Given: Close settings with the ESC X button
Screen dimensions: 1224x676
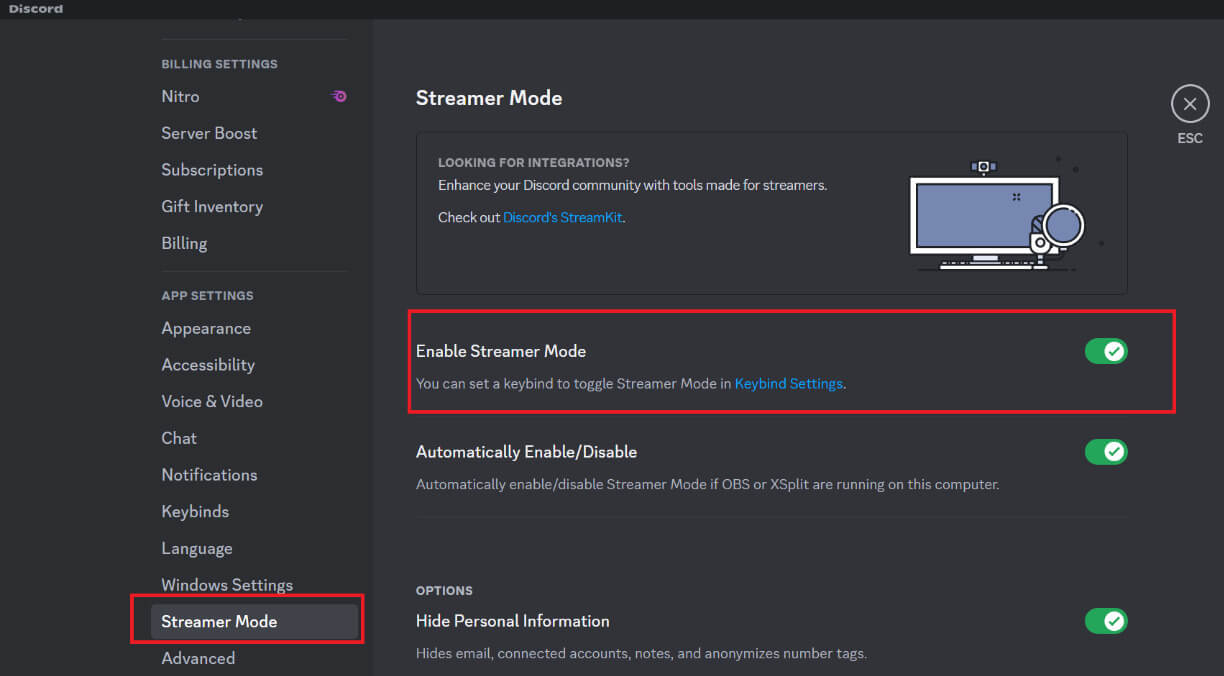Looking at the screenshot, I should click(x=1189, y=103).
